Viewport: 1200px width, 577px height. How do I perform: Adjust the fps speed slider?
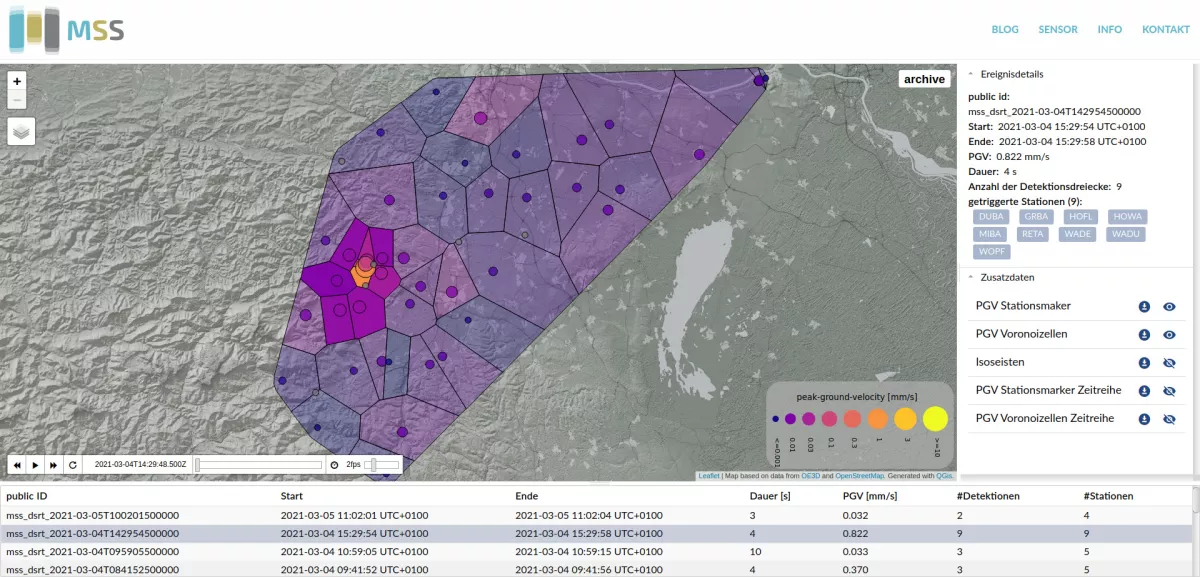[x=373, y=465]
